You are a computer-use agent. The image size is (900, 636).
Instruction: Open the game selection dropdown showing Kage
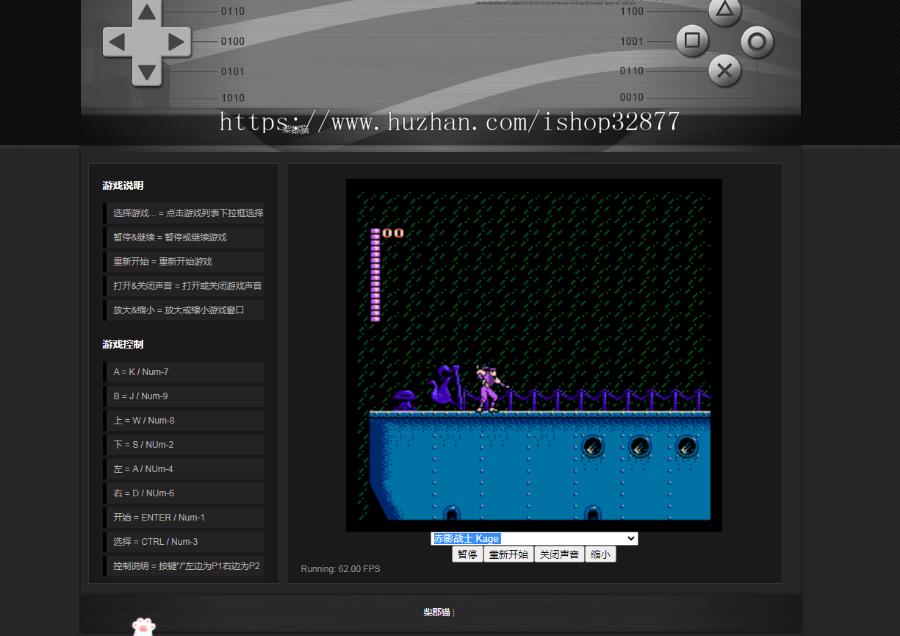pos(534,538)
